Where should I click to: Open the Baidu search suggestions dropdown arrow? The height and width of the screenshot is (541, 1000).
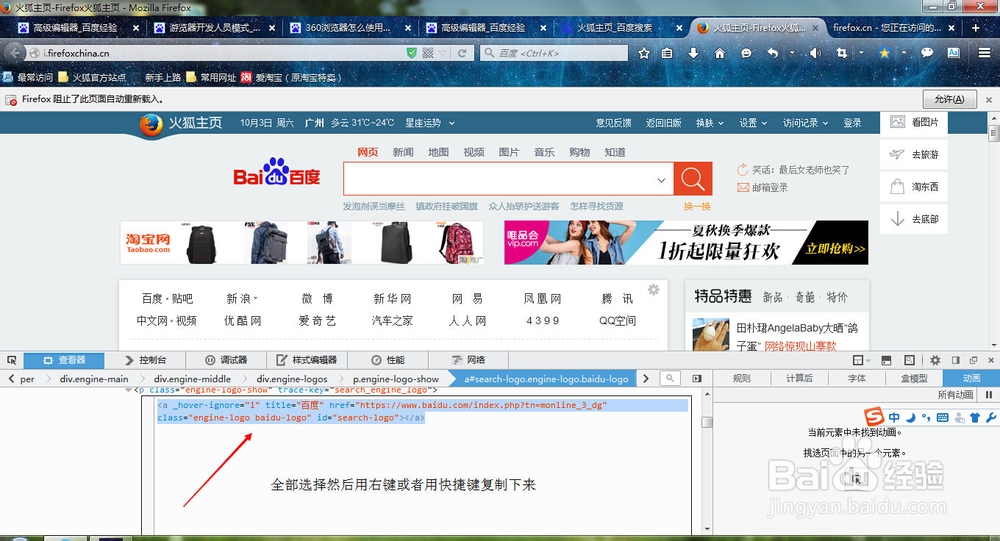661,180
